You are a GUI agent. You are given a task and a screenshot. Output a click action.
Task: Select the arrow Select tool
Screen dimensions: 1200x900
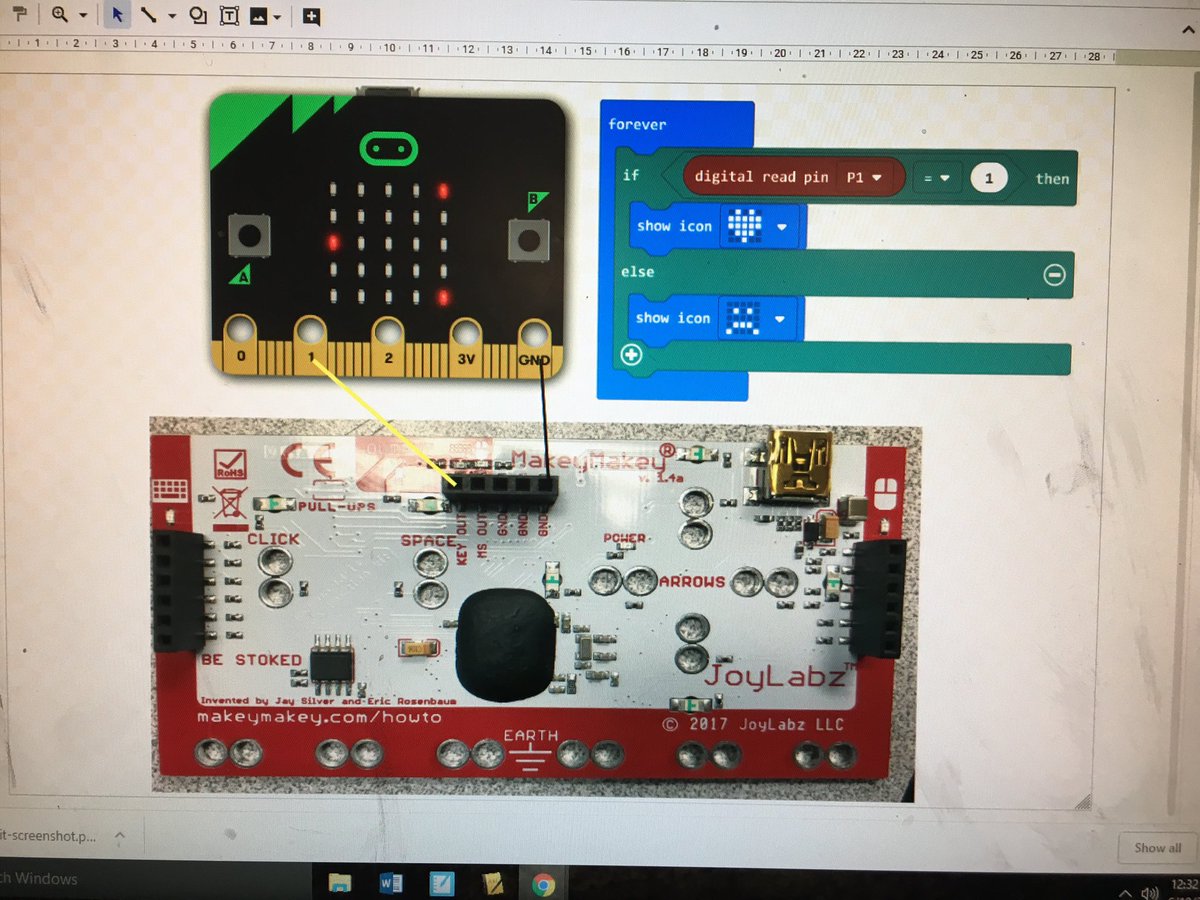[x=117, y=15]
